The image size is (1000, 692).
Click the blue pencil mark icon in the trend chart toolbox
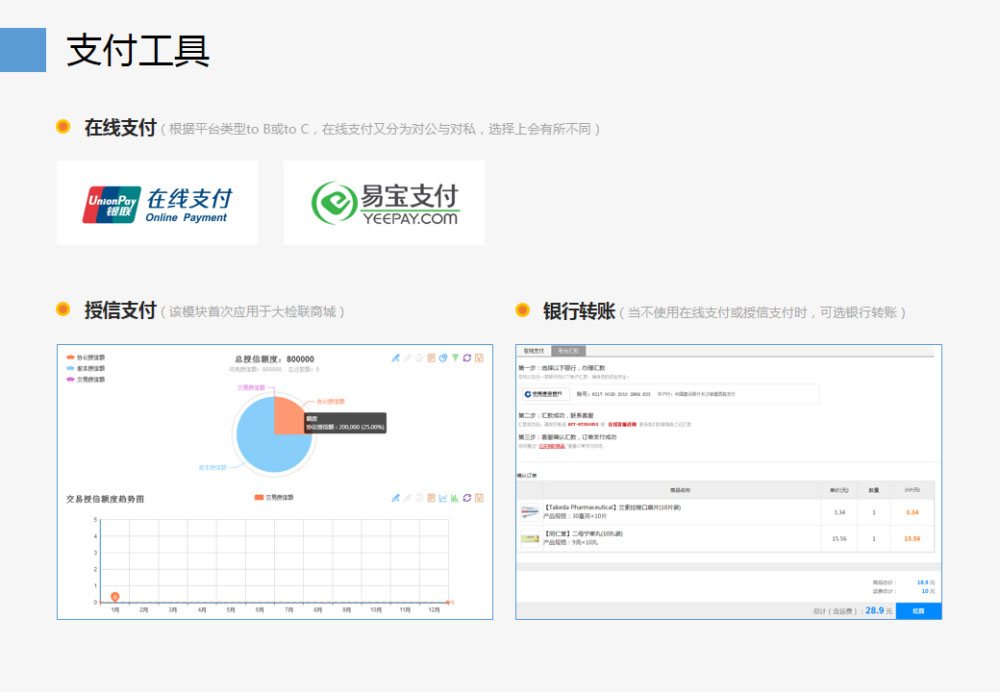(395, 498)
